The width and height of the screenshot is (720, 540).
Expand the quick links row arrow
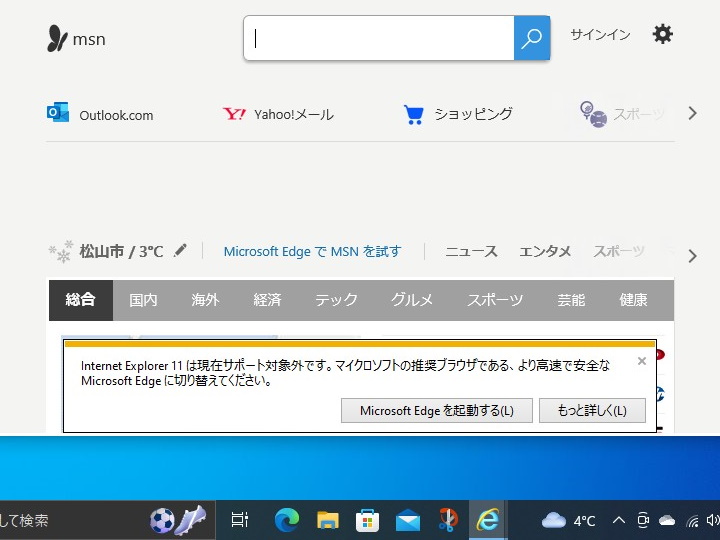692,113
